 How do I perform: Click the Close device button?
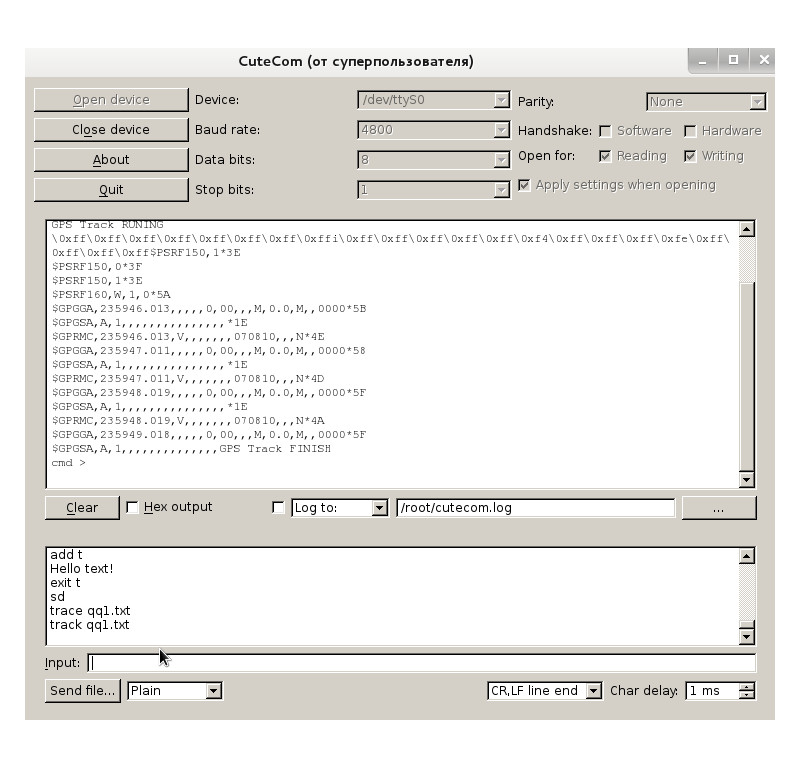pyautogui.click(x=111, y=130)
